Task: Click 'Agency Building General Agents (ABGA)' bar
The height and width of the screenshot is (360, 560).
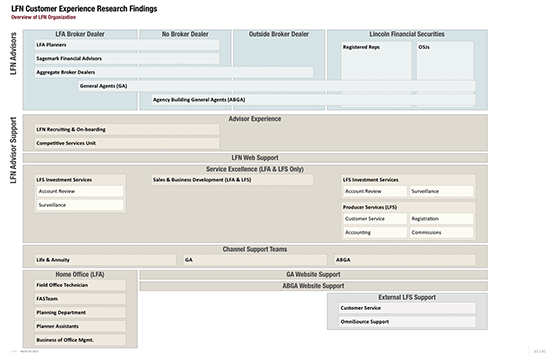Action: coord(313,100)
